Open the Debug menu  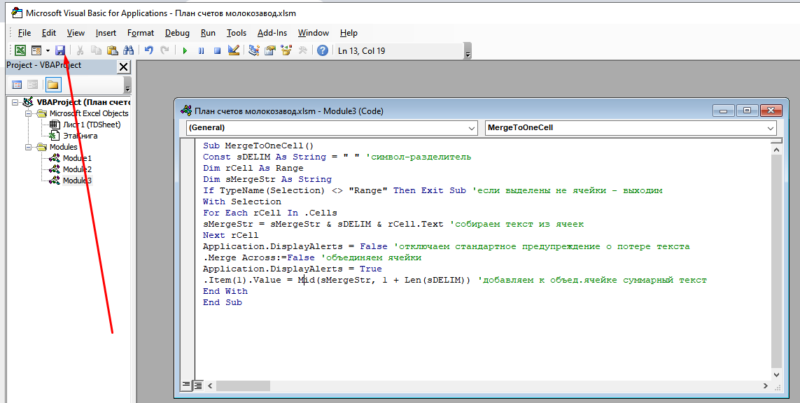pyautogui.click(x=177, y=33)
